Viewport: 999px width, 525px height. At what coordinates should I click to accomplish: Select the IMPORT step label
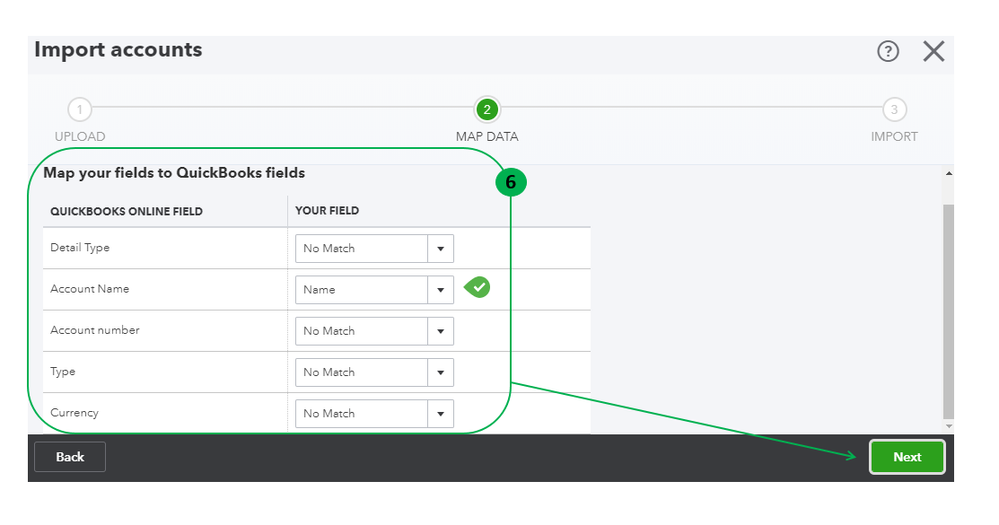tap(894, 137)
